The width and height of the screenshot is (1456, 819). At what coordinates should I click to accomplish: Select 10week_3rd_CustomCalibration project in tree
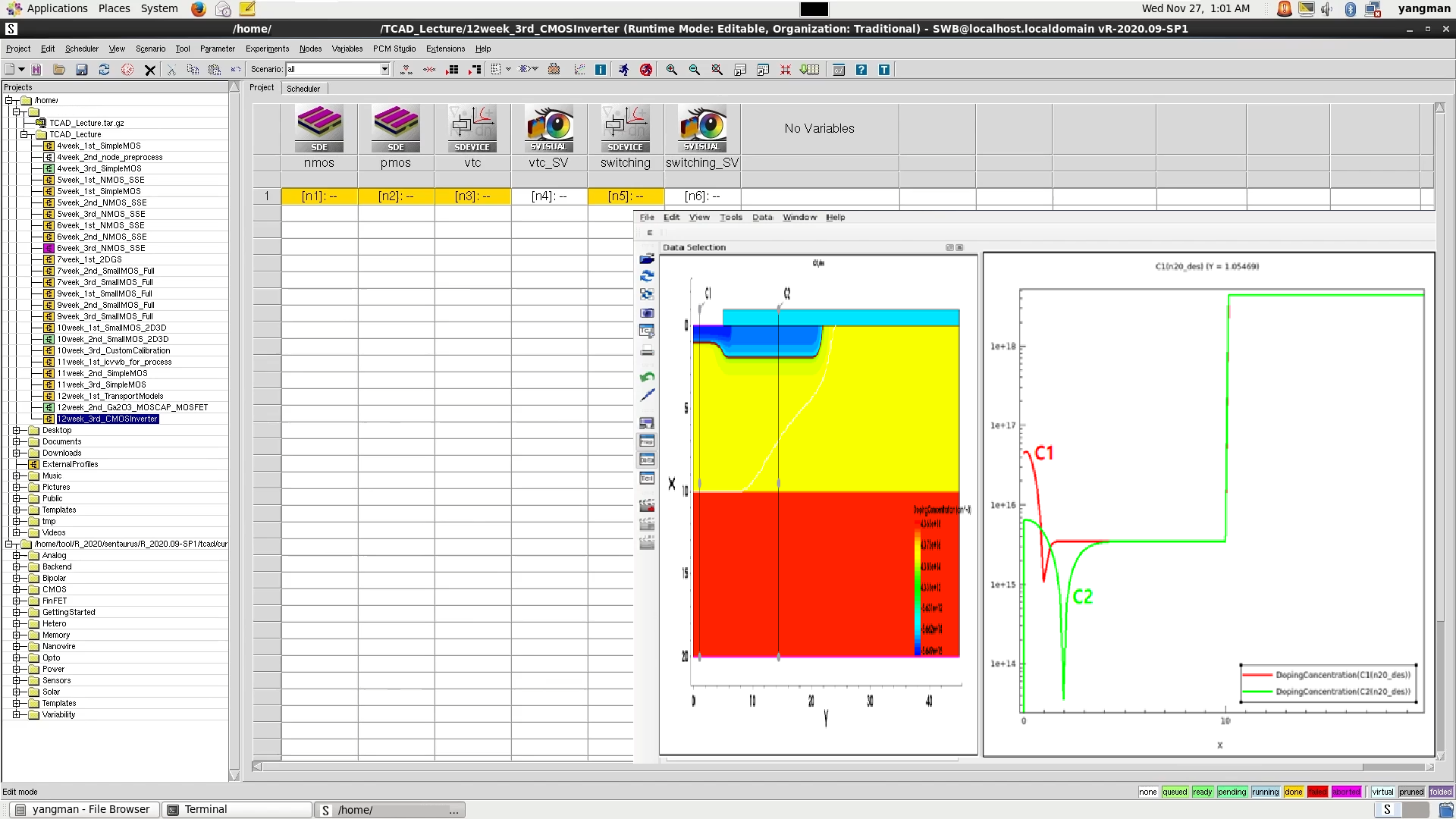coord(114,350)
